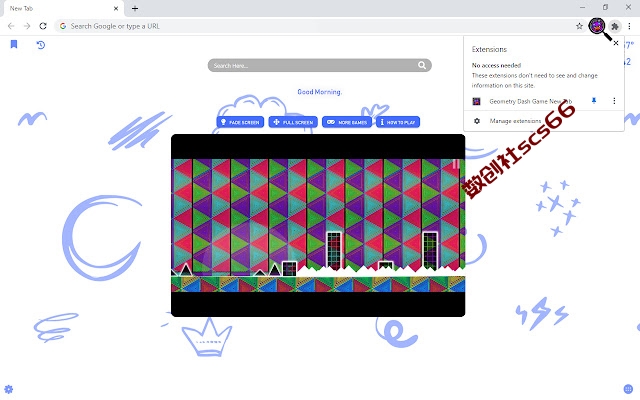This screenshot has width=640, height=400.
Task: Go forward to the next page
Action: (x=27, y=26)
